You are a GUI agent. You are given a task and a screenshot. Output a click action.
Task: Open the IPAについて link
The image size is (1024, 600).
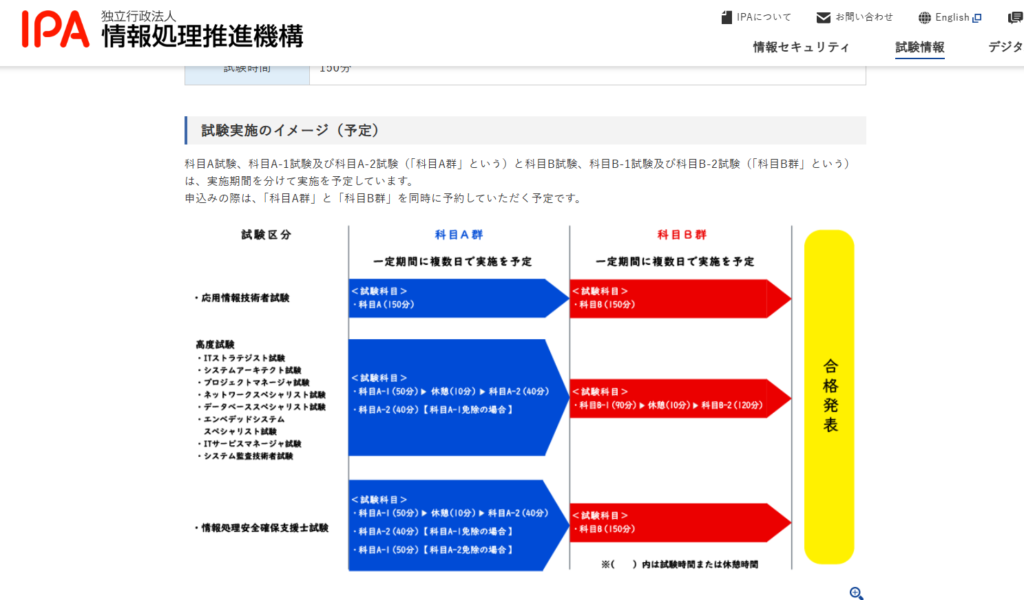tap(763, 17)
